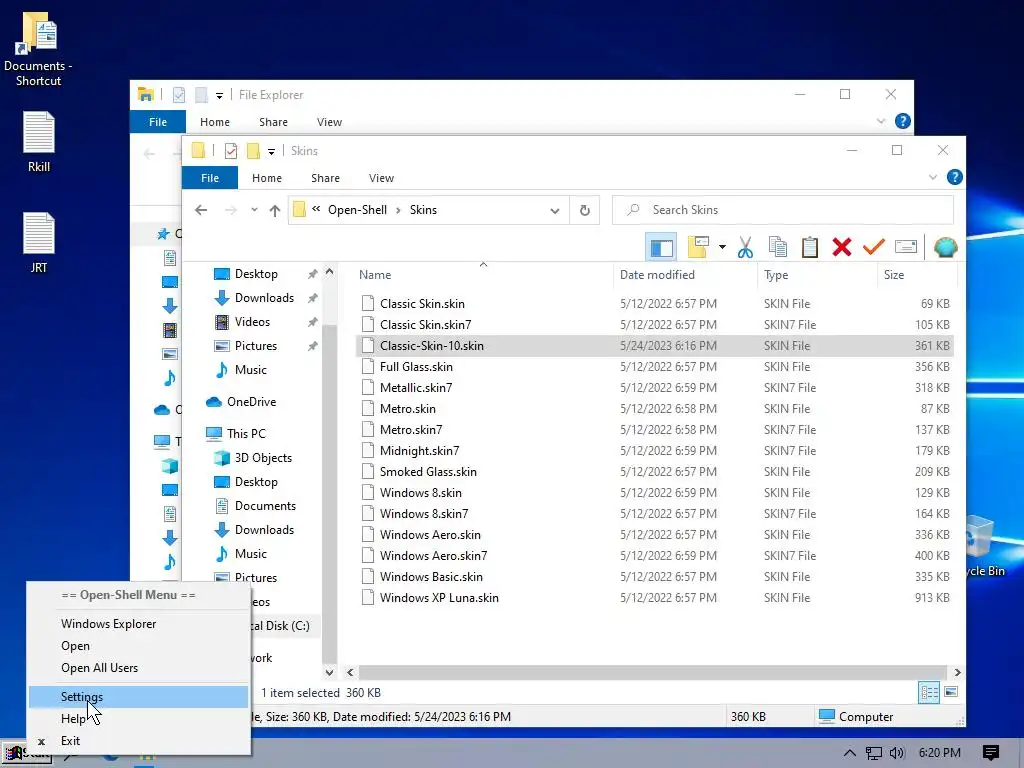Open the View tab in Skins window
This screenshot has width=1024, height=768.
pos(381,178)
